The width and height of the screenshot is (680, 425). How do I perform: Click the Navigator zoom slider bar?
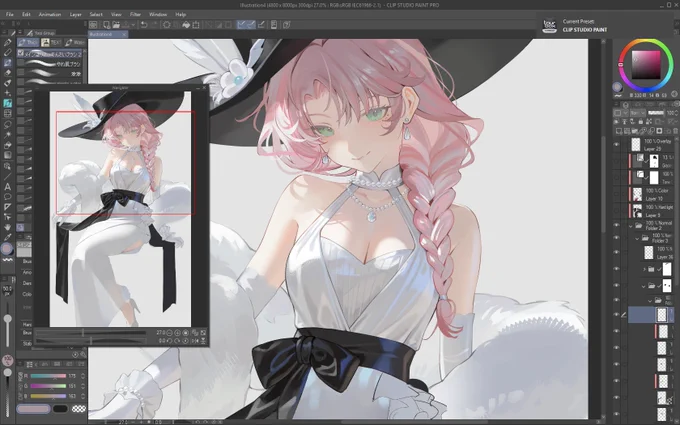pos(90,333)
